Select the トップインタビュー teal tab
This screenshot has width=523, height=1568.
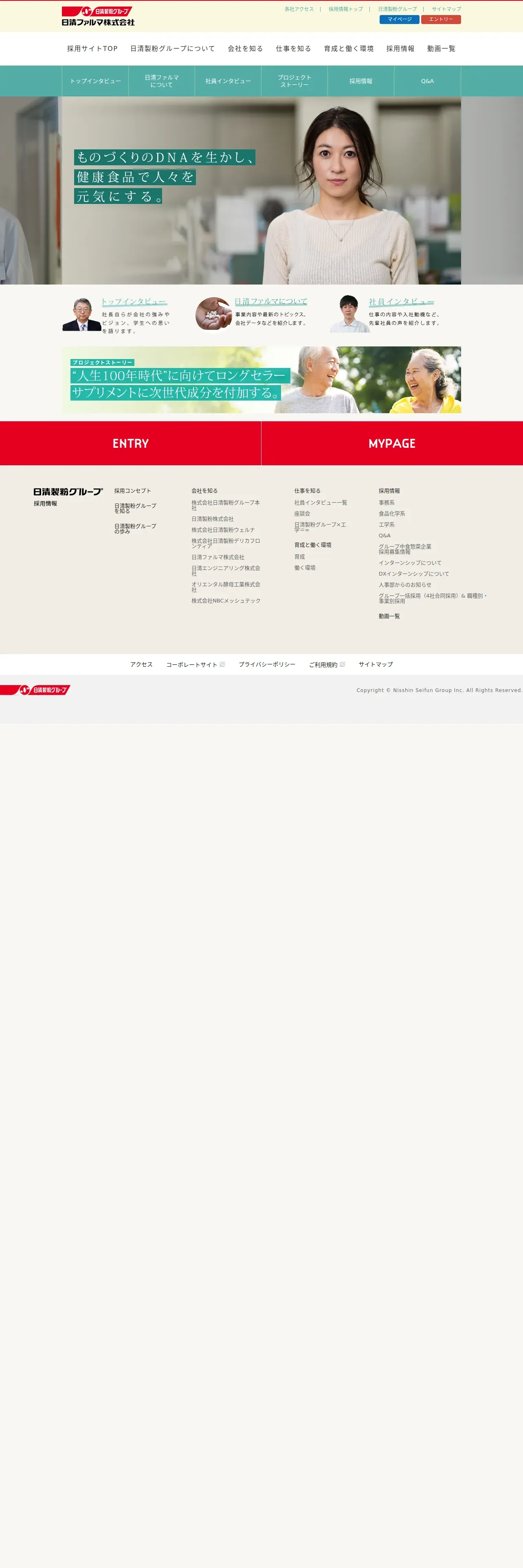[95, 81]
